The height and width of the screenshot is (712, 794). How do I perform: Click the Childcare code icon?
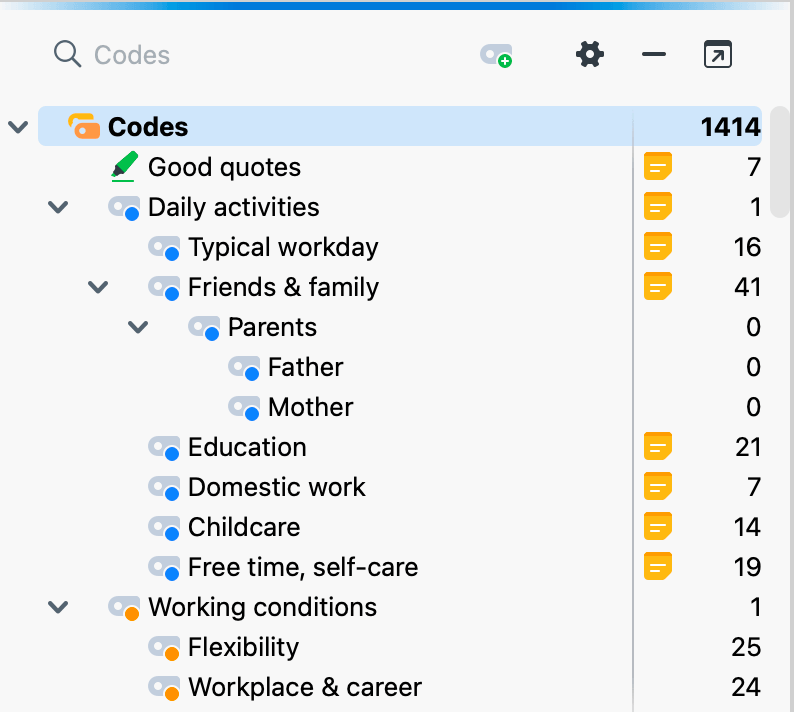[x=164, y=528]
